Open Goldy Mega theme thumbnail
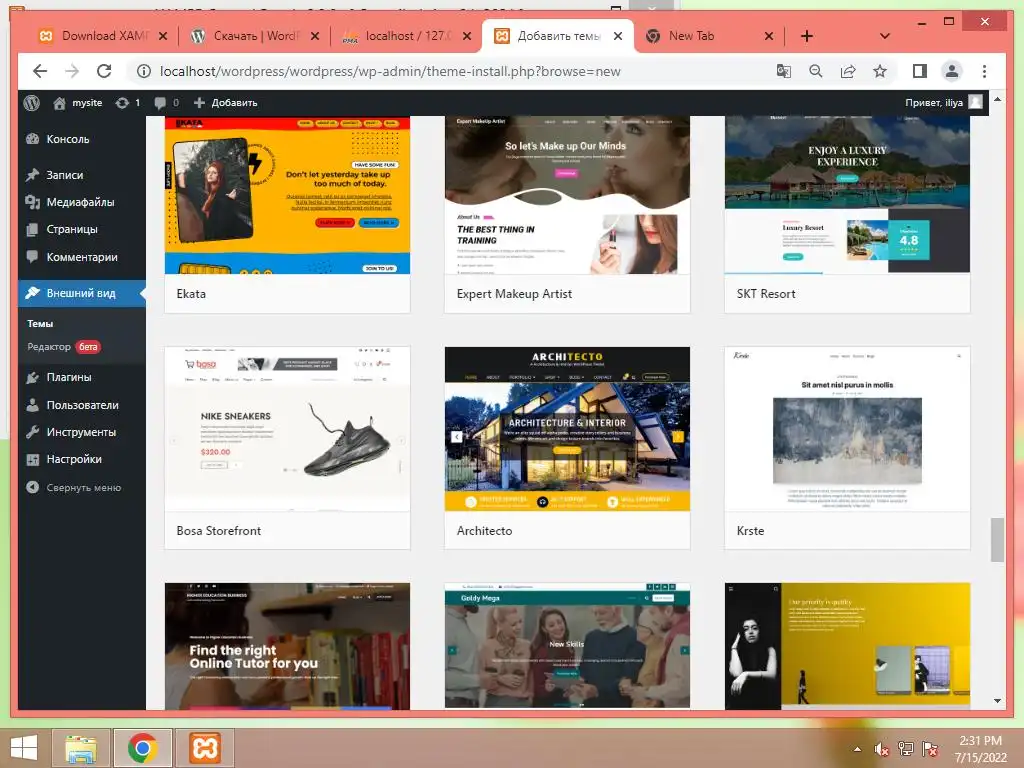Image resolution: width=1024 pixels, height=768 pixels. [x=567, y=647]
